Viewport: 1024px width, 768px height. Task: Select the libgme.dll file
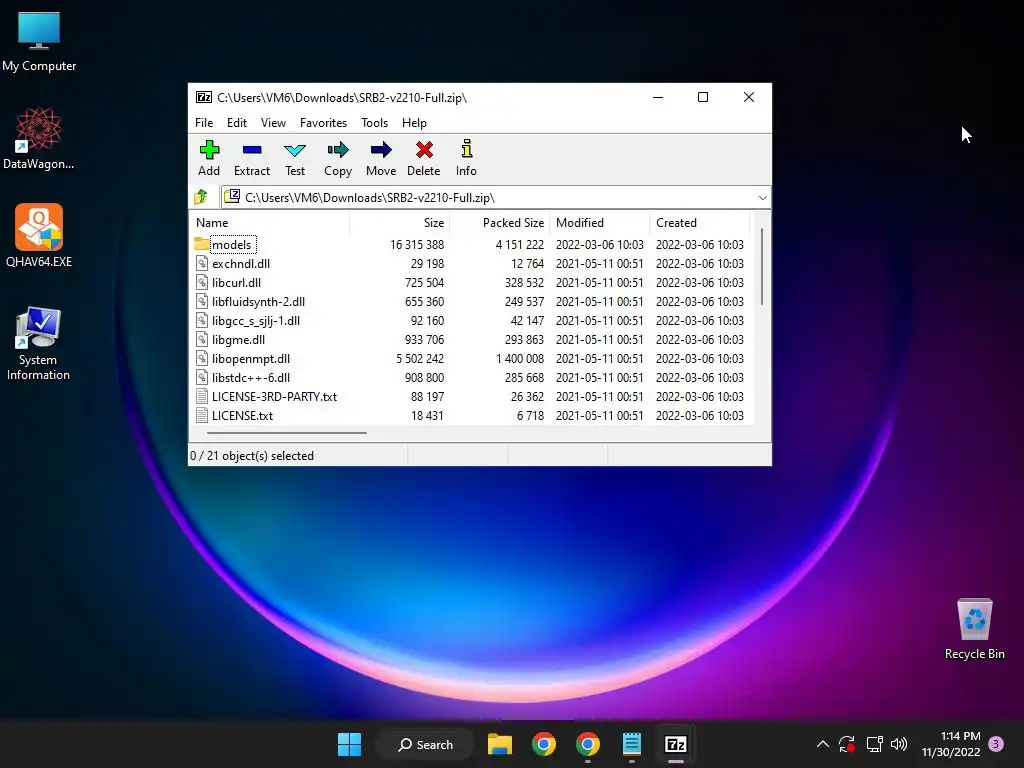pyautogui.click(x=472, y=339)
